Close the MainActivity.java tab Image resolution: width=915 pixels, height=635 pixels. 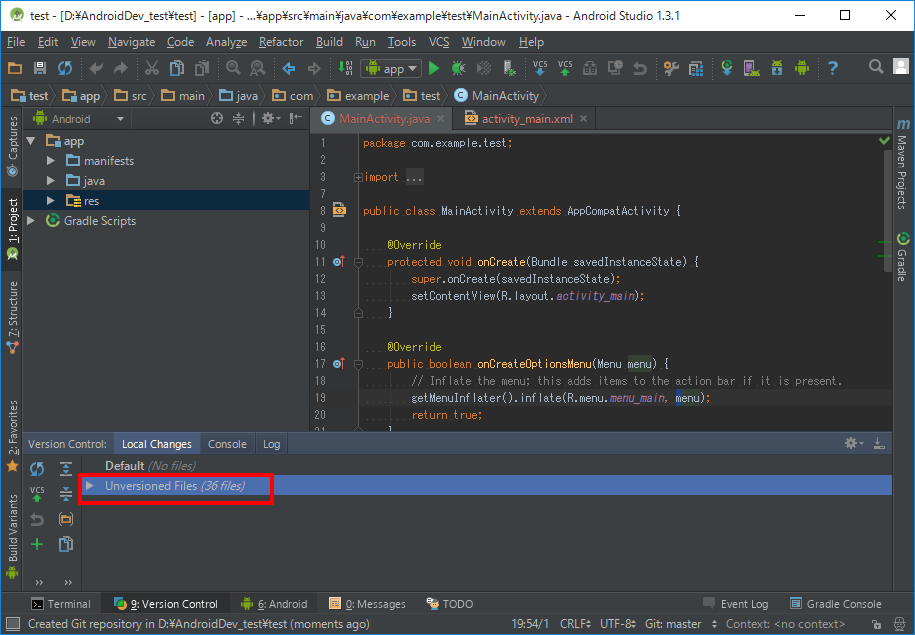coord(441,118)
